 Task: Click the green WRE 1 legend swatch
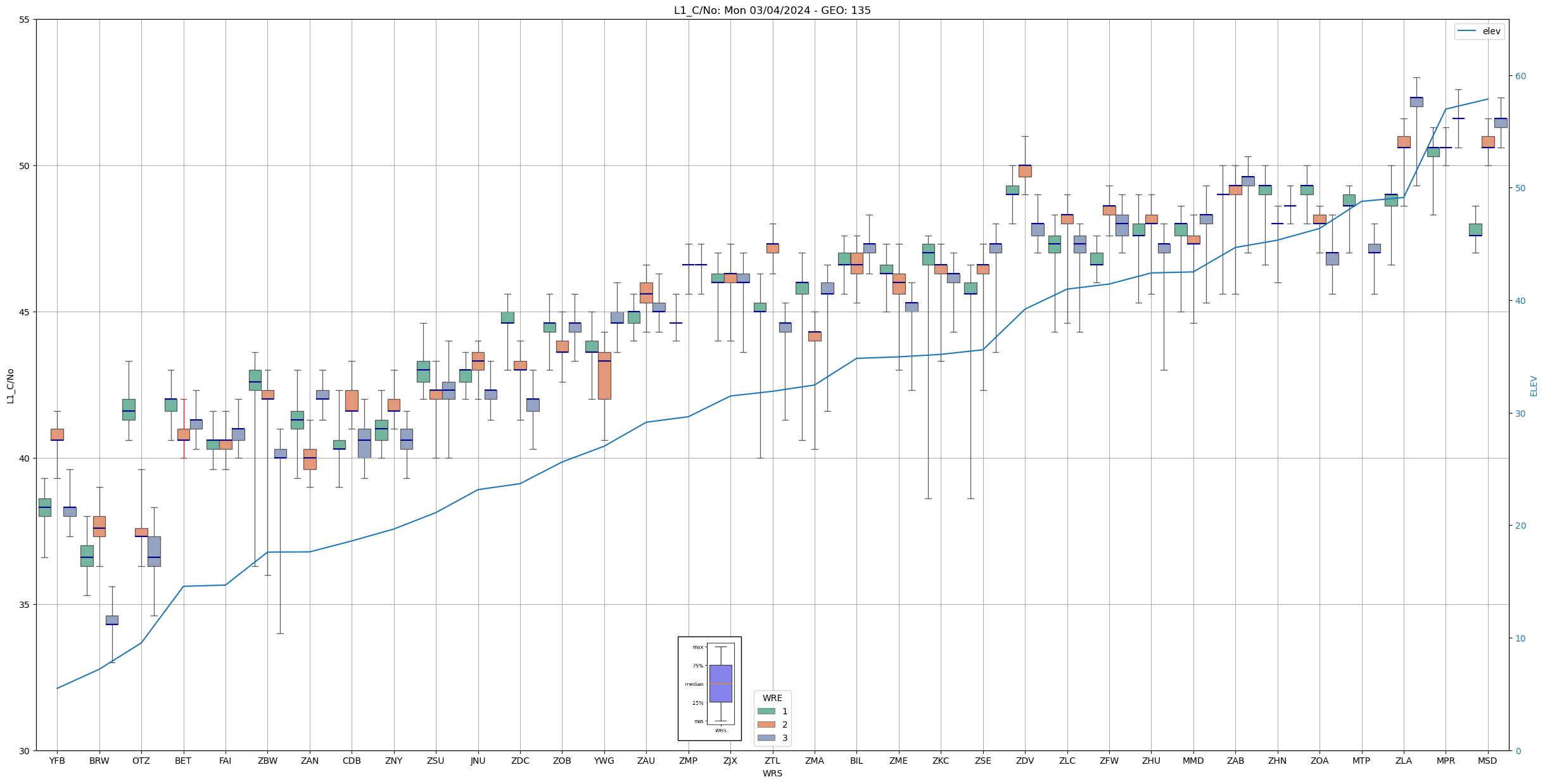(766, 711)
